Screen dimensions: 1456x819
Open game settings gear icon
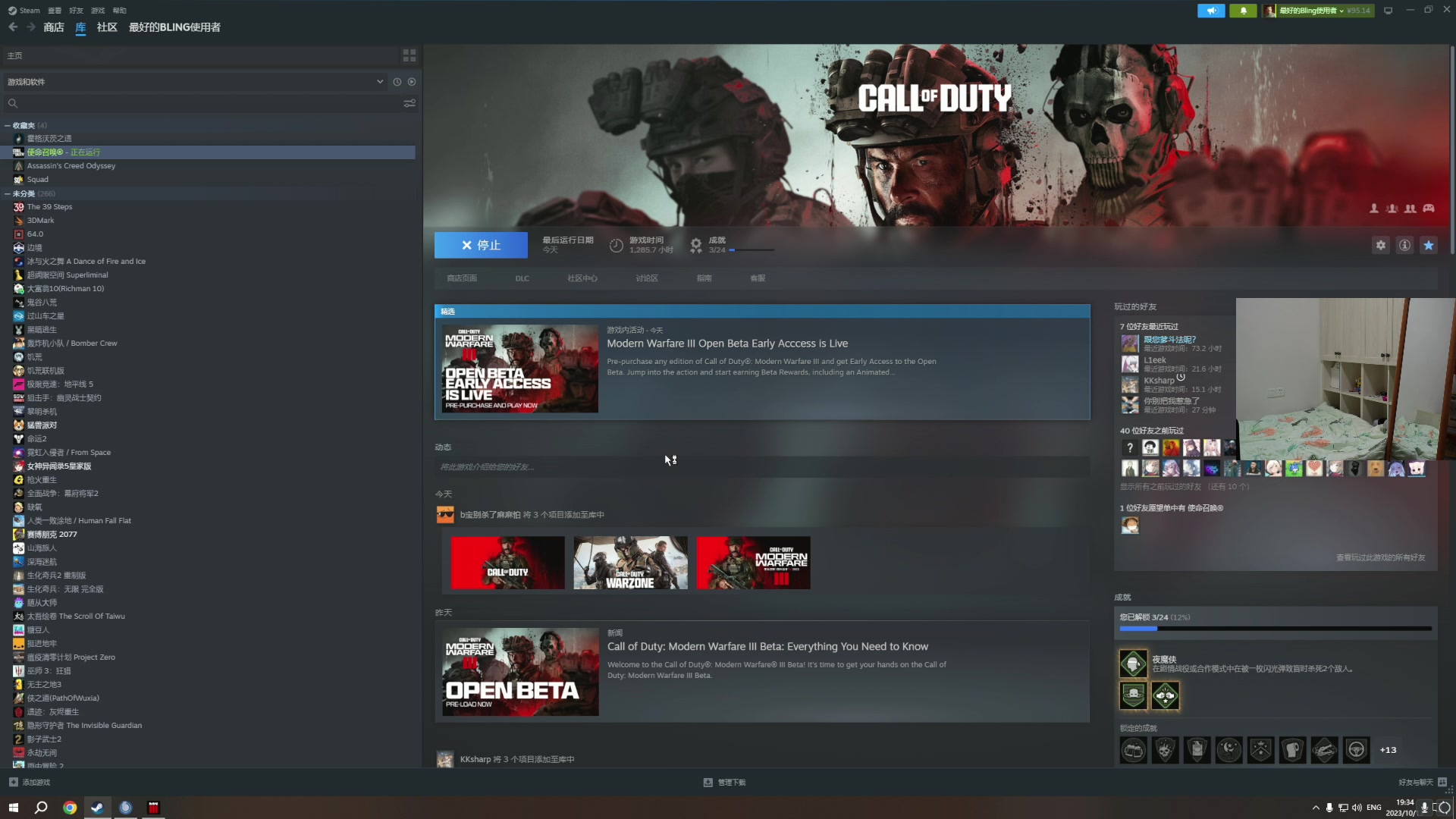click(1381, 245)
